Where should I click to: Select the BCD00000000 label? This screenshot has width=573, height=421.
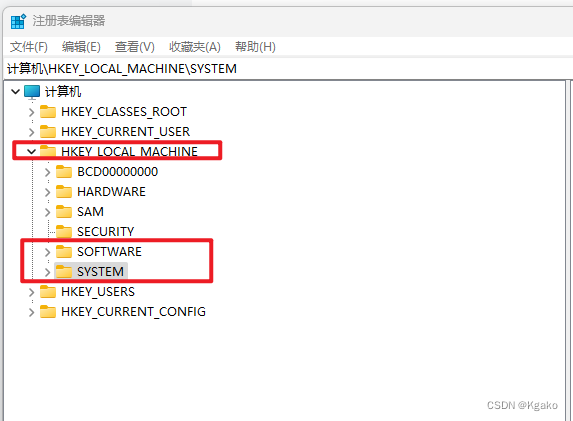pyautogui.click(x=118, y=171)
